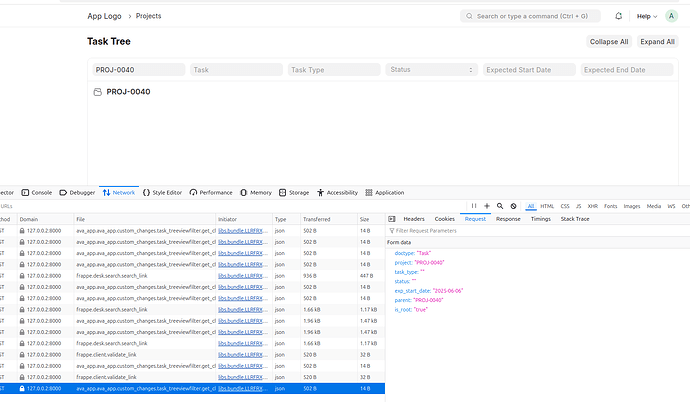The width and height of the screenshot is (690, 402).
Task: Click the request blocking icon
Action: click(x=513, y=205)
